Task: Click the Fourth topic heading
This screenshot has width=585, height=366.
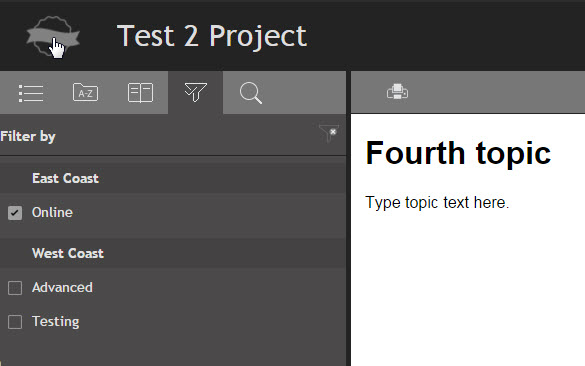Action: click(458, 153)
